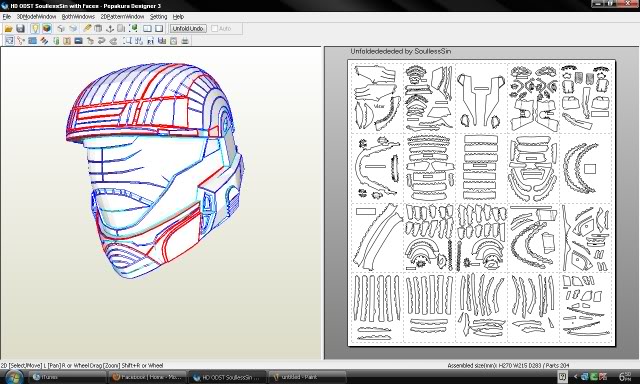The height and width of the screenshot is (384, 640).
Task: Open the File menu
Action: click(7, 17)
